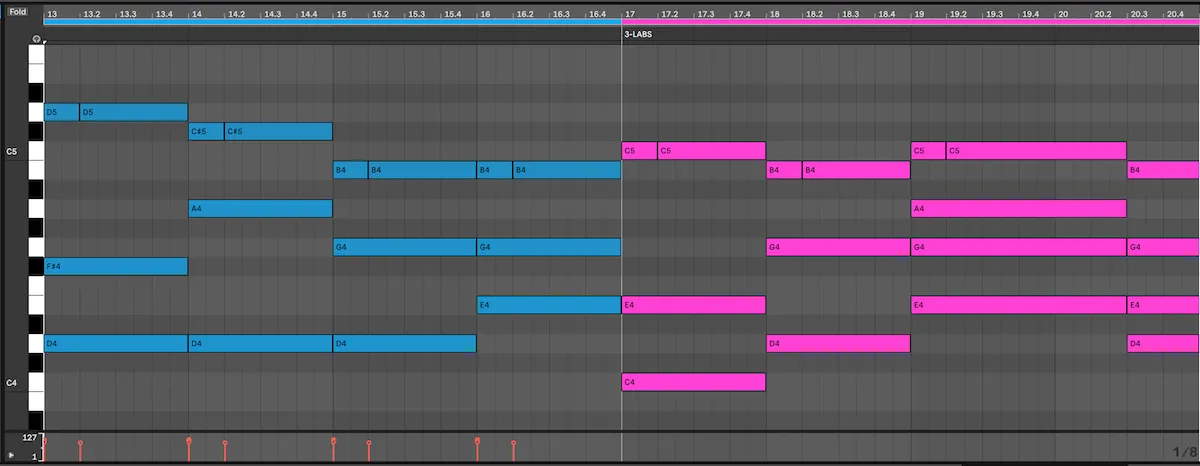
Task: Select the blue G4 note at bar 16
Action: tap(549, 247)
